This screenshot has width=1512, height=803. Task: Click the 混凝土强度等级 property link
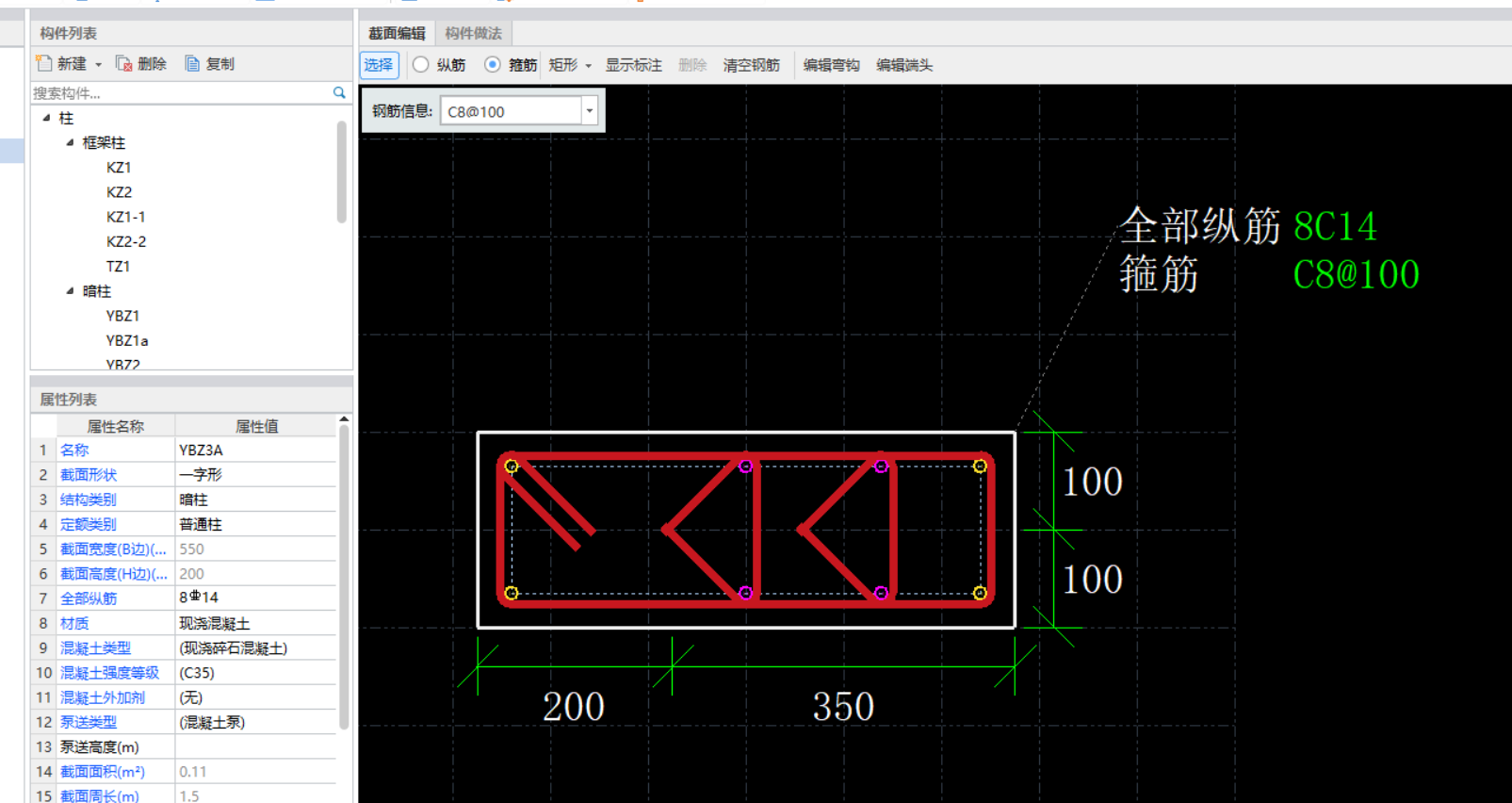click(x=109, y=672)
